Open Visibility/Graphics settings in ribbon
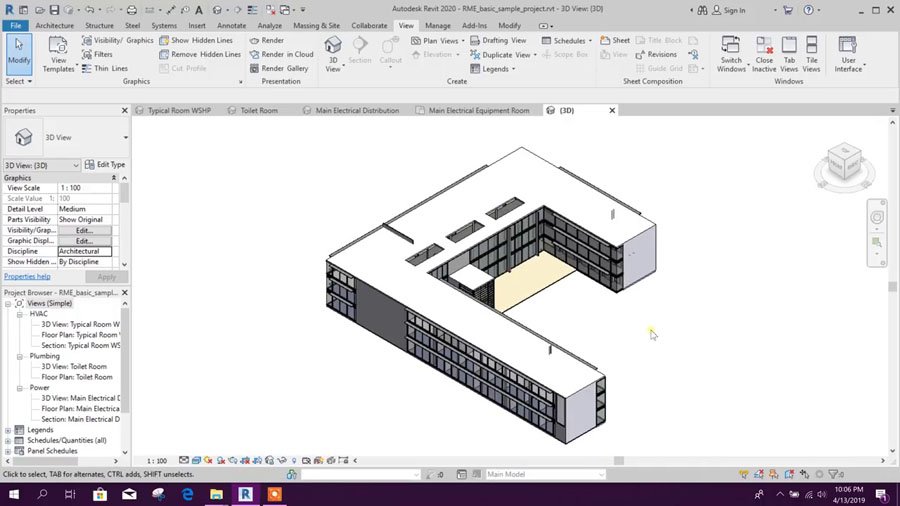This screenshot has height=506, width=900. [x=118, y=40]
